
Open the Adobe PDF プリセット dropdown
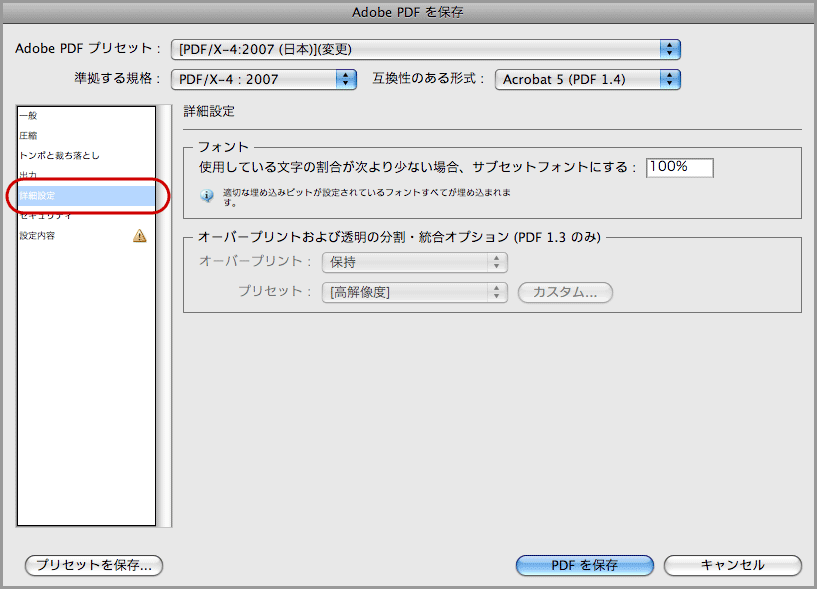coord(426,50)
